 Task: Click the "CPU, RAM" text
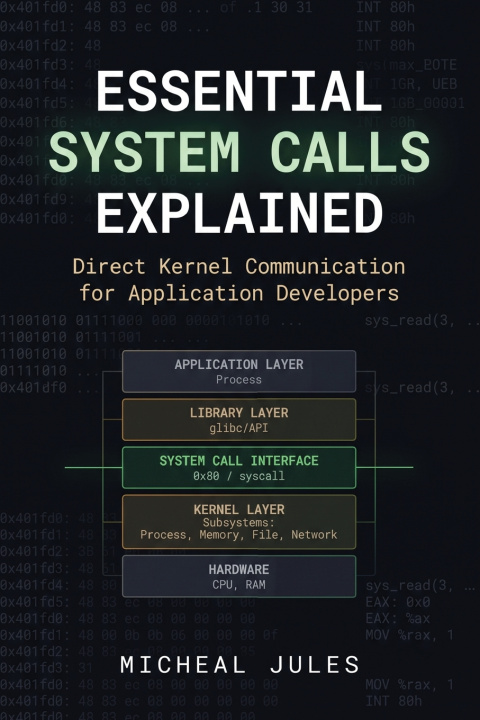point(239,585)
